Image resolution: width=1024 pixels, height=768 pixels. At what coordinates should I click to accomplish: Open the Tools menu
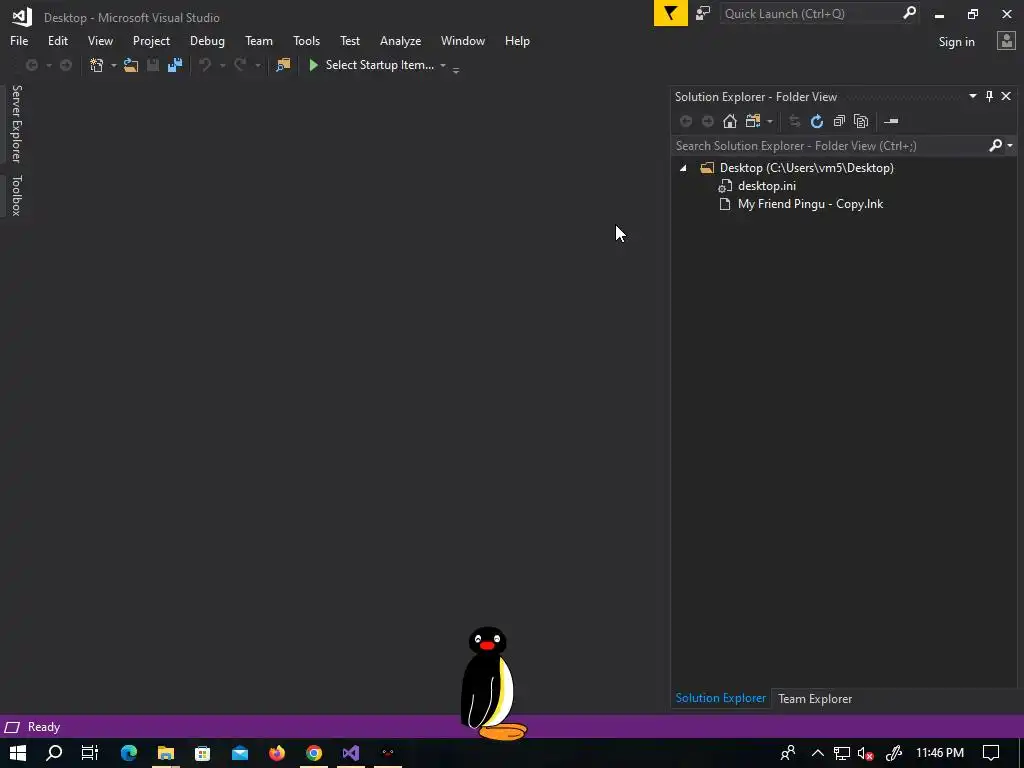(x=306, y=41)
